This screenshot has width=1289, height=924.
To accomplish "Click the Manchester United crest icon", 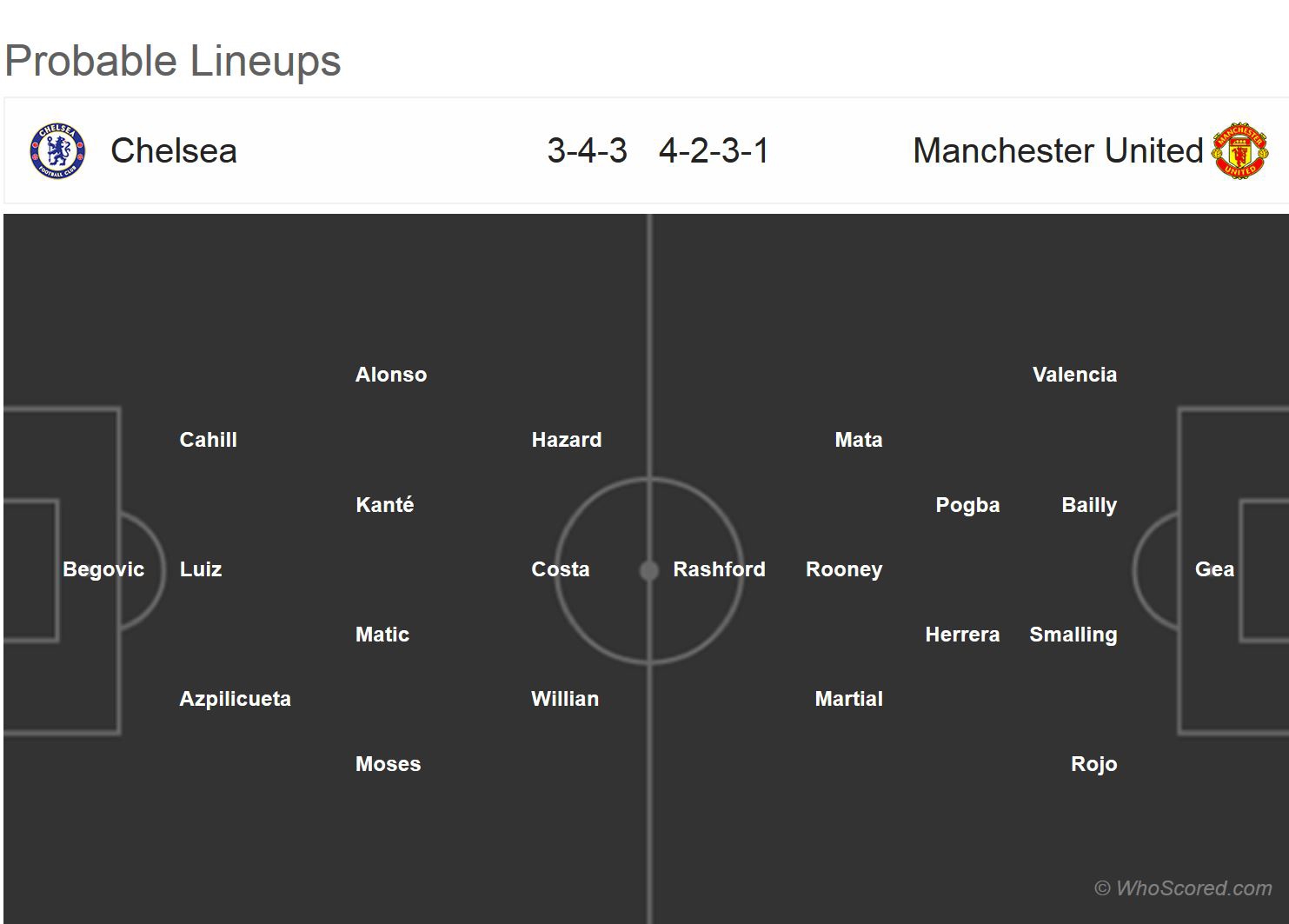I will tap(1239, 151).
